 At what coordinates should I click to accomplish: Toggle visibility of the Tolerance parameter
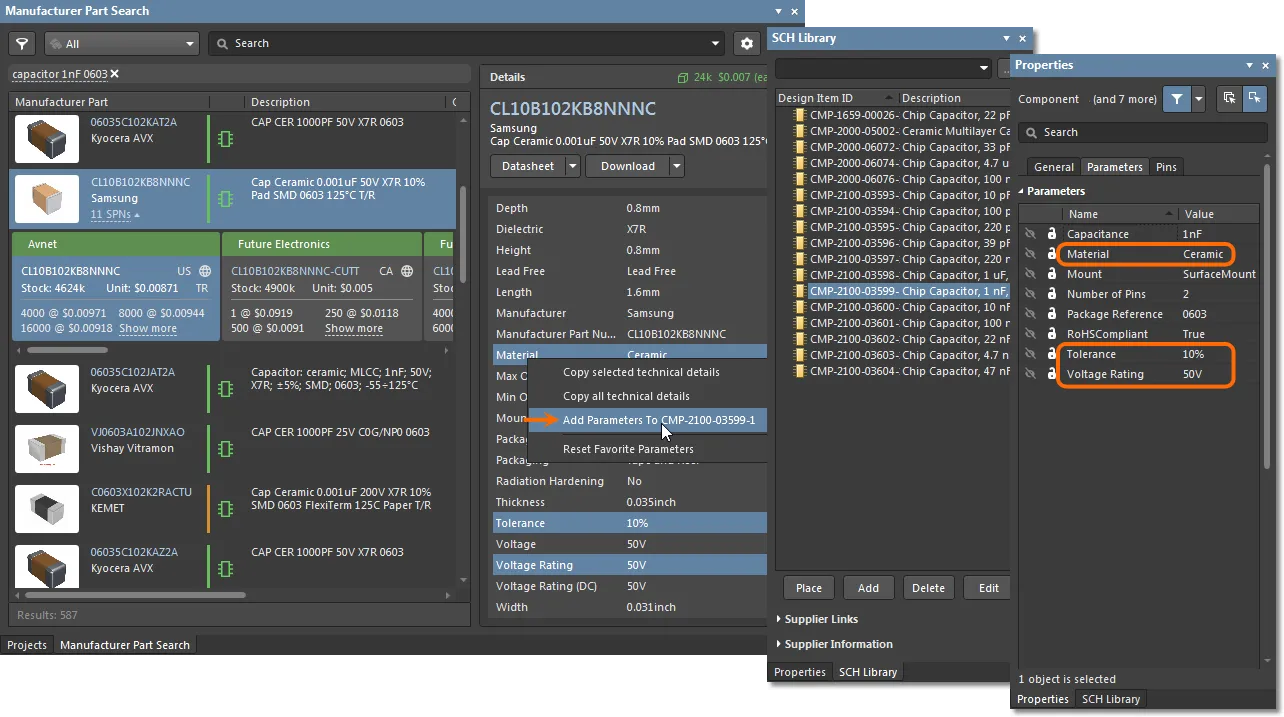point(1029,354)
